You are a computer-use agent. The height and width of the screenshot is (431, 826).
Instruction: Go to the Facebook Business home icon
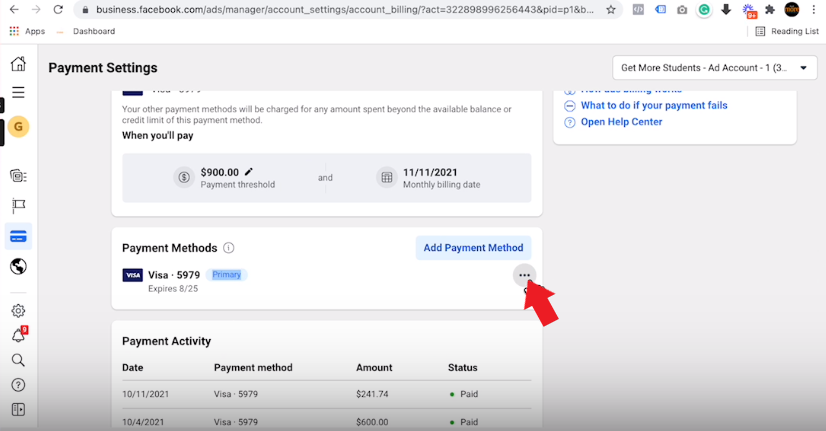tap(18, 64)
